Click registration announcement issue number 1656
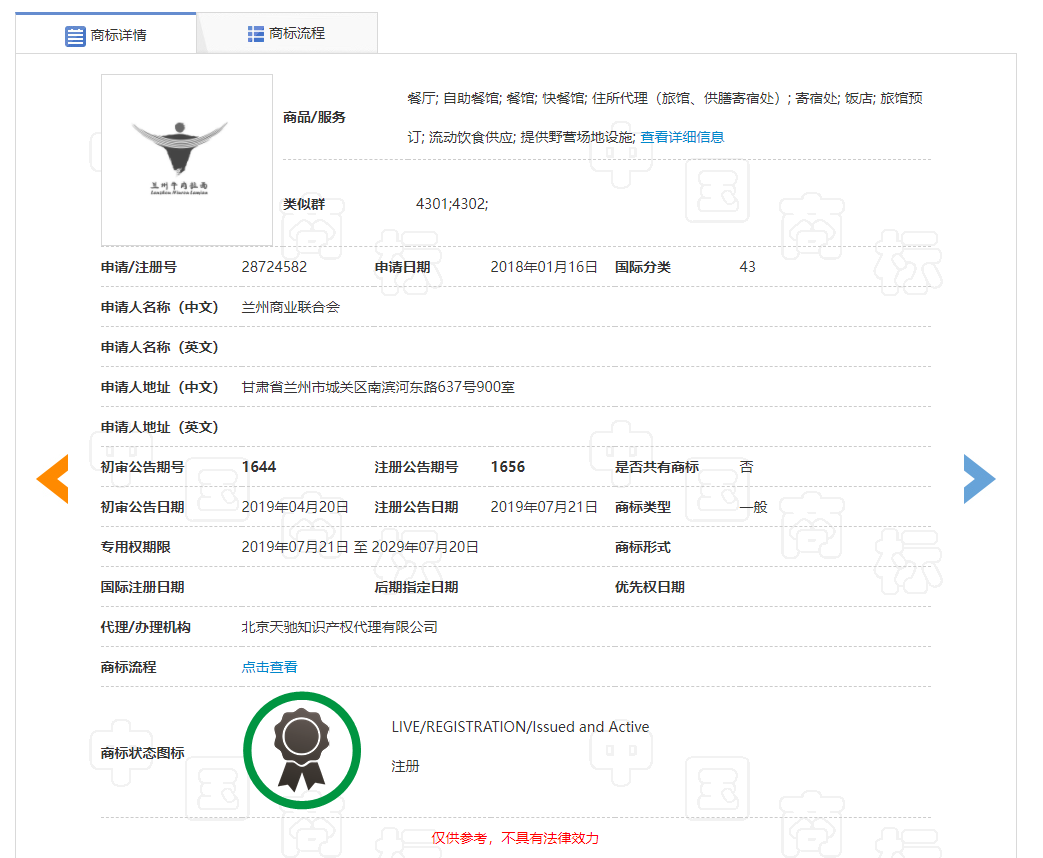1043x858 pixels. click(507, 467)
